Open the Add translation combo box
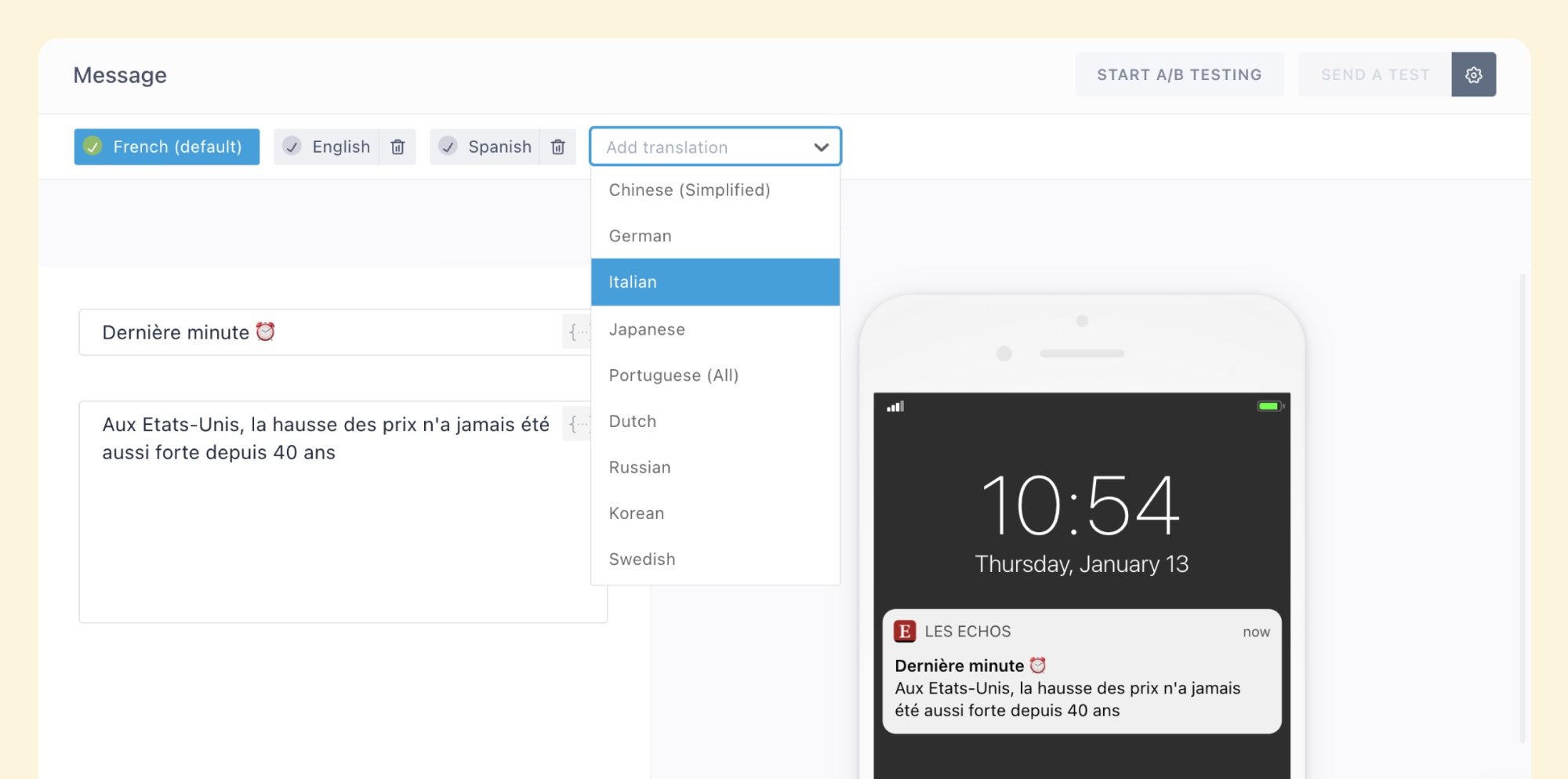The image size is (1568, 779). (x=715, y=147)
